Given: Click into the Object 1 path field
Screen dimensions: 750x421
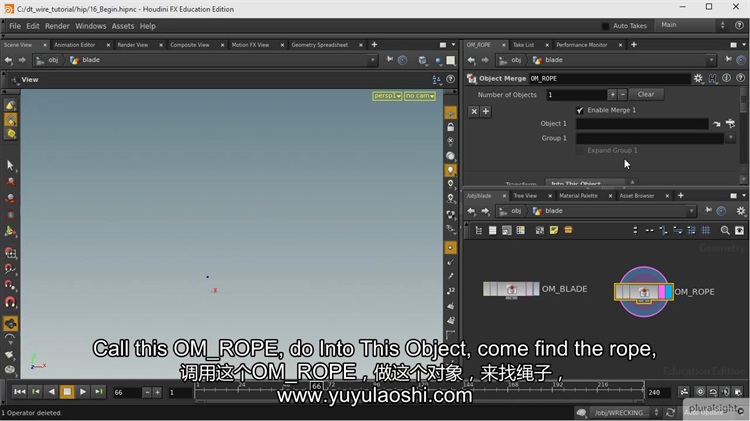Looking at the screenshot, I should click(x=642, y=124).
